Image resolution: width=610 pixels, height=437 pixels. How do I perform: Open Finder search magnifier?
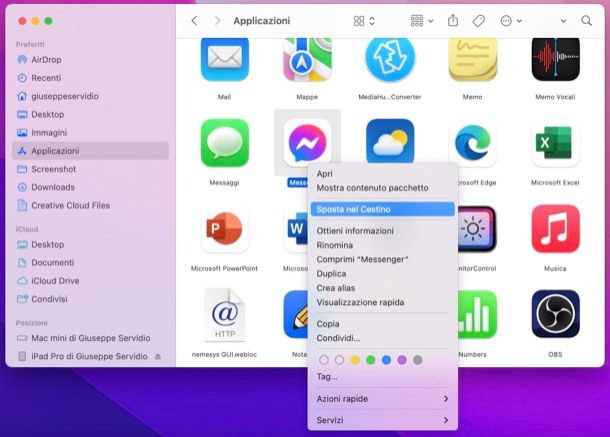(x=587, y=21)
